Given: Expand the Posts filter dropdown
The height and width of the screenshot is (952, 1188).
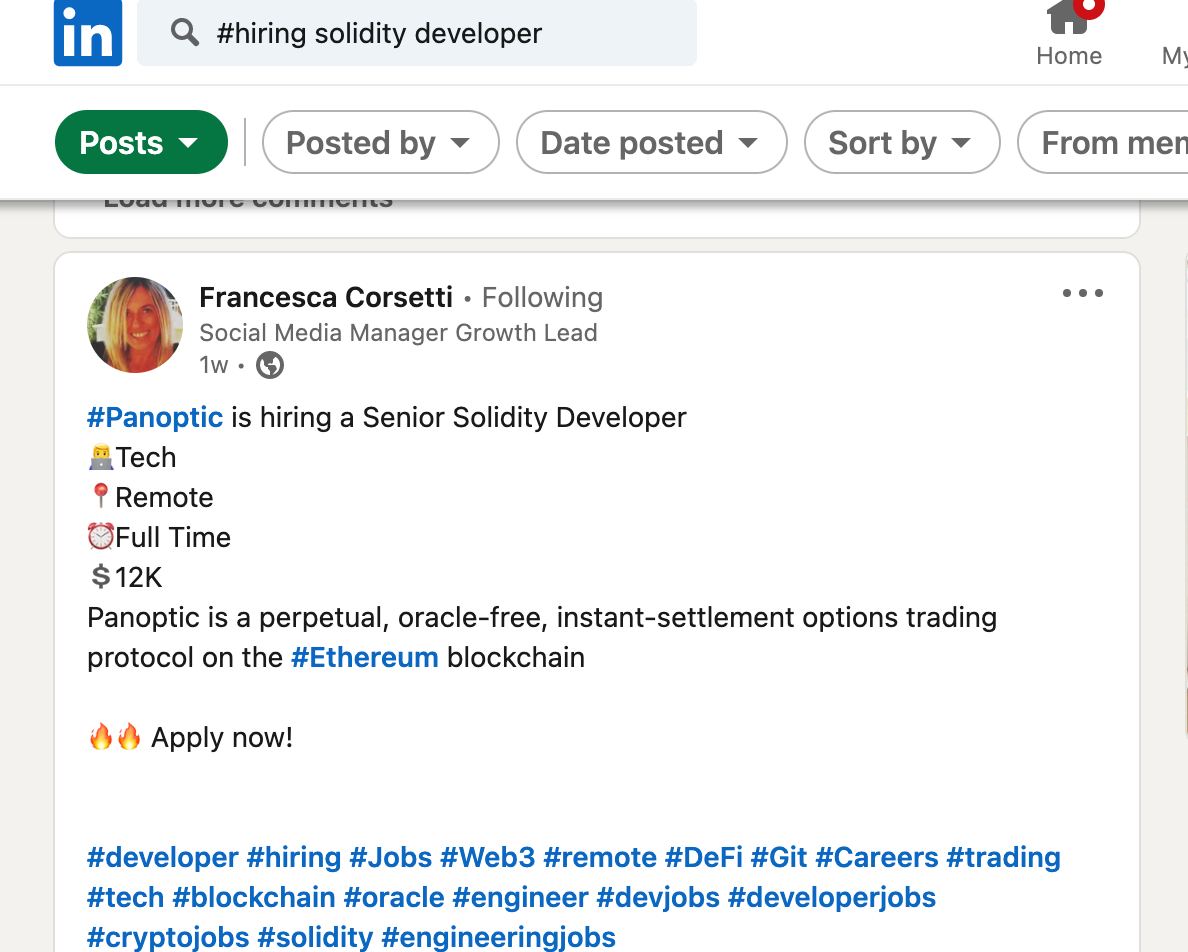Looking at the screenshot, I should (141, 142).
